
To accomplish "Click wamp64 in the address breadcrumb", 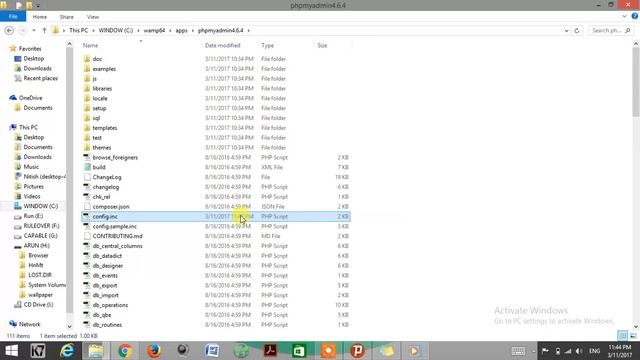I will [x=154, y=31].
